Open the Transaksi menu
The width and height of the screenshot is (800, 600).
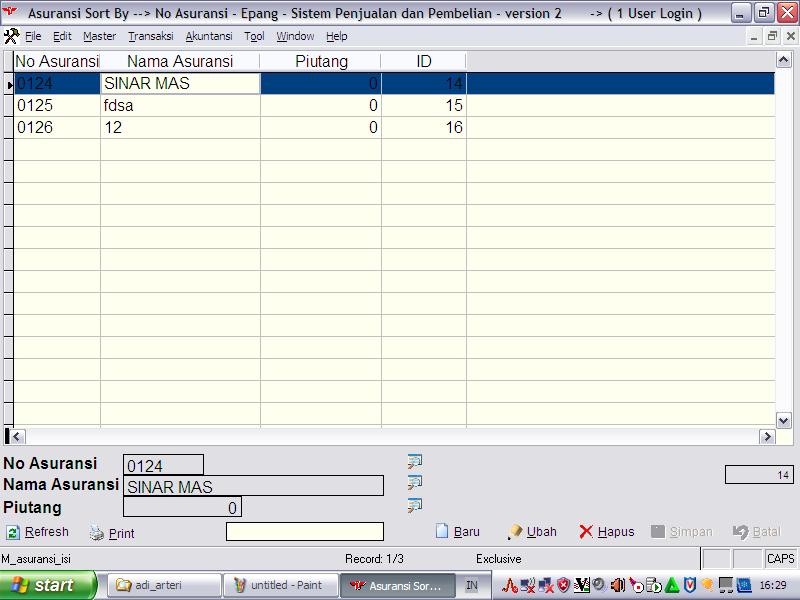coord(150,36)
